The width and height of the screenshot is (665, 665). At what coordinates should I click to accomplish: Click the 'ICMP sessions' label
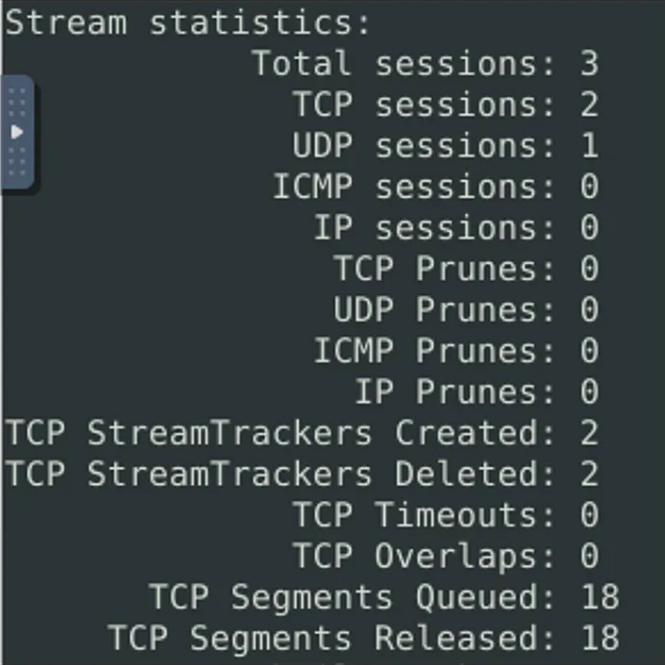(414, 187)
